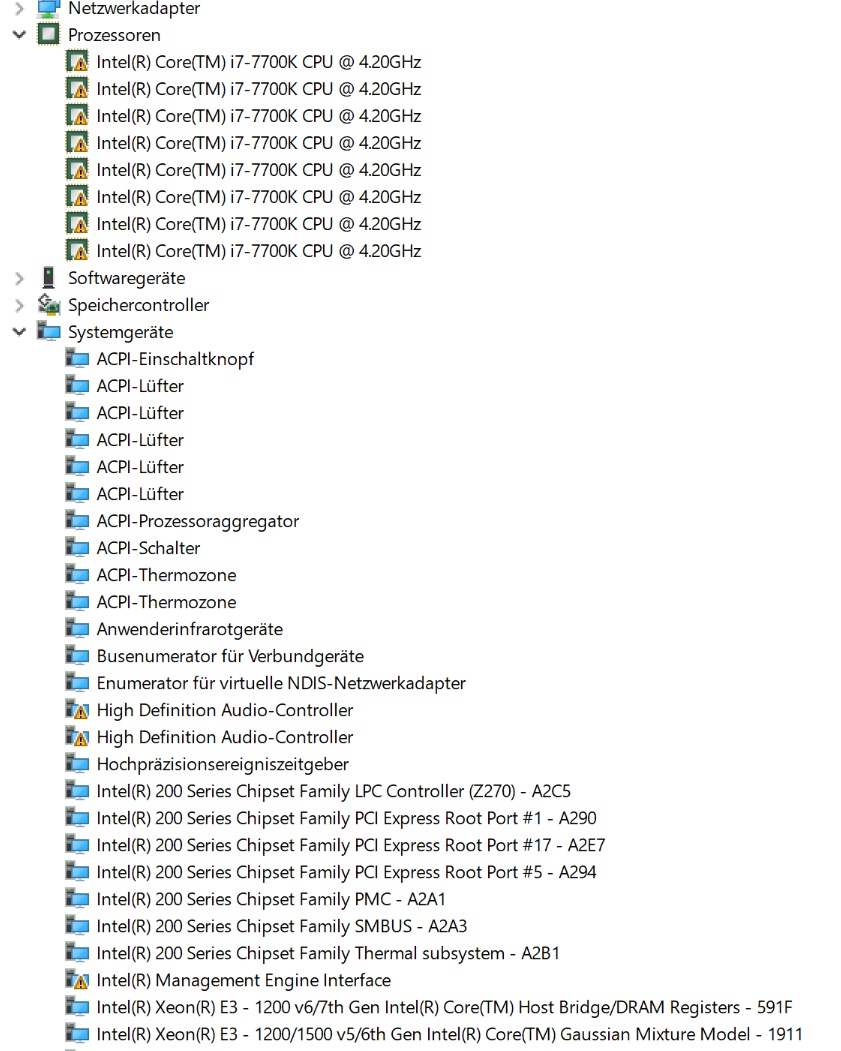
Task: Click the PCI Express Root Port #17 icon
Action: point(77,845)
